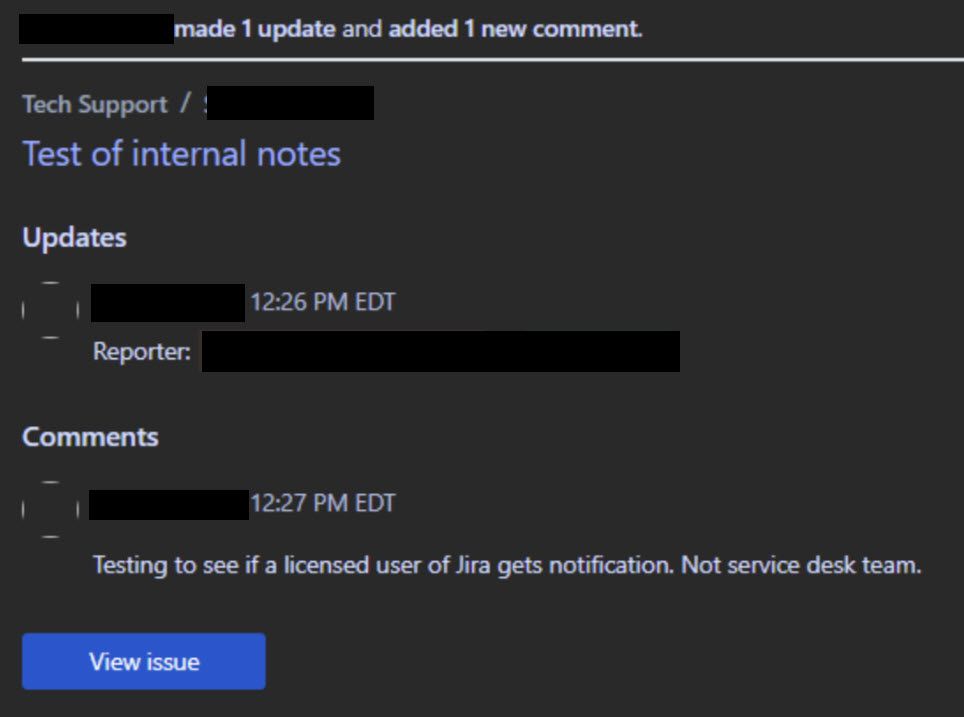This screenshot has height=717, width=964.
Task: Click the Updates section heading
Action: click(x=74, y=238)
